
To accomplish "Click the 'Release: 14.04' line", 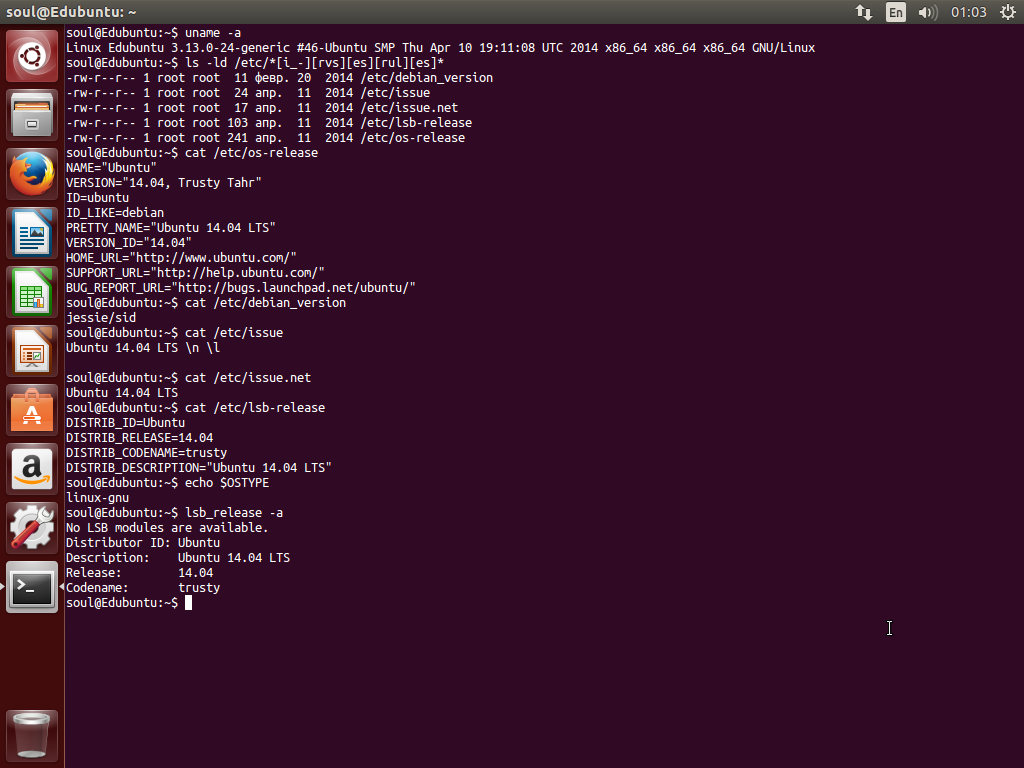I will 139,573.
